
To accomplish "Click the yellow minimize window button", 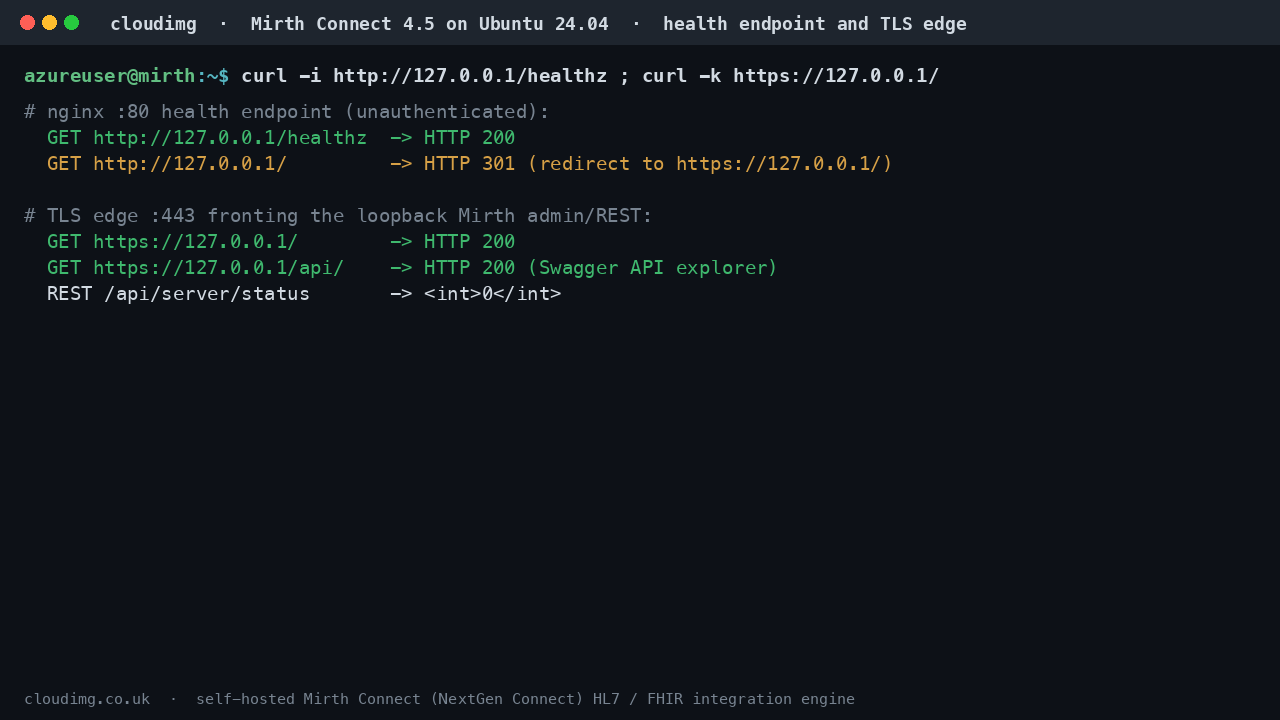I will pyautogui.click(x=49, y=22).
